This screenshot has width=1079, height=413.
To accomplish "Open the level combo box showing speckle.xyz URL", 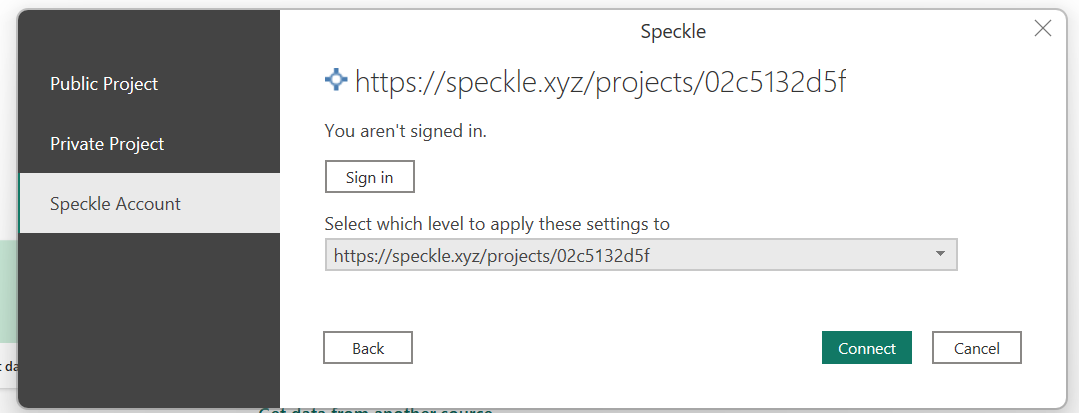I will [x=641, y=255].
